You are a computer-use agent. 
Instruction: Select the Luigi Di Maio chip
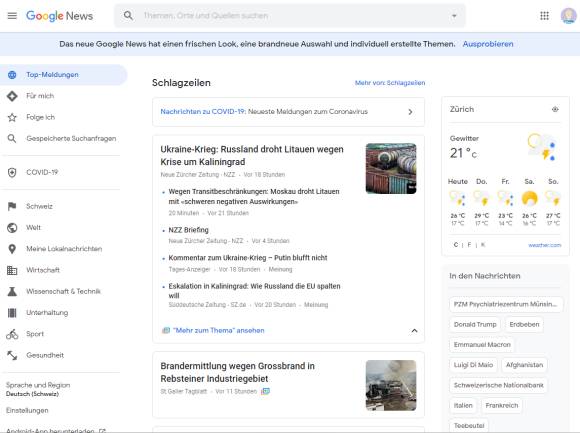point(473,365)
